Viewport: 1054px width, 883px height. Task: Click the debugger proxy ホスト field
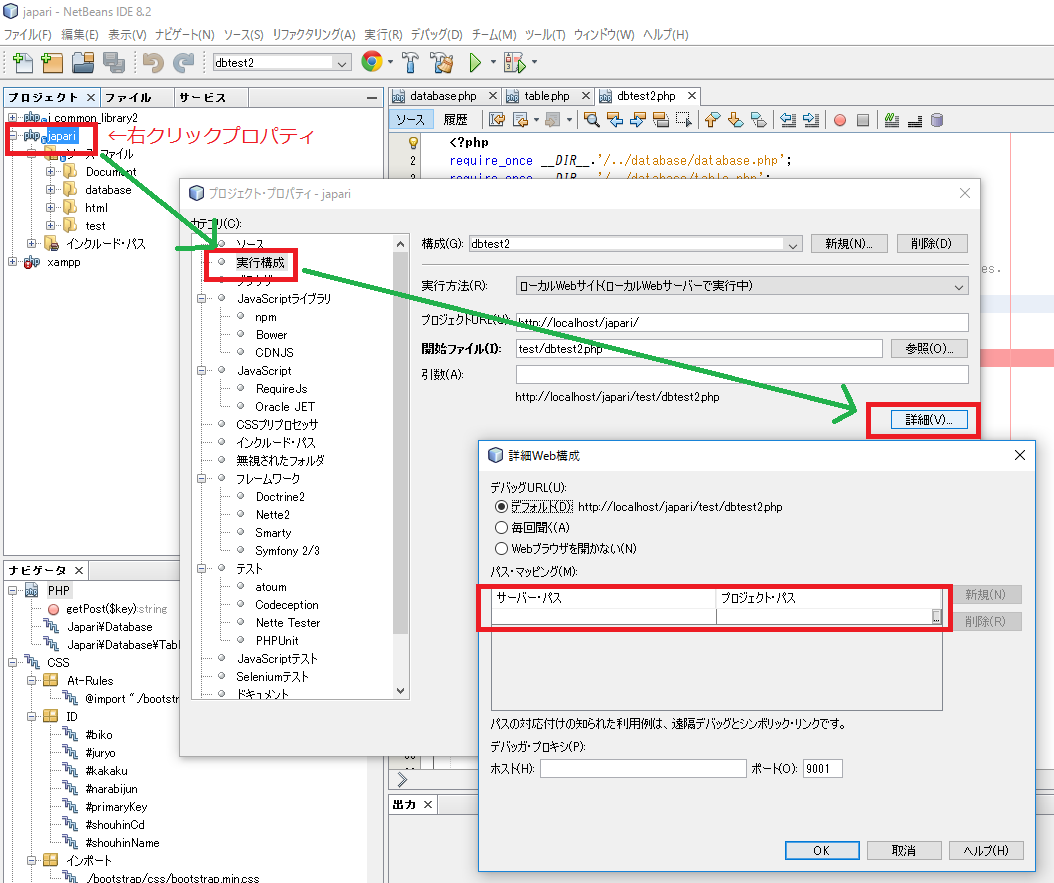point(643,769)
